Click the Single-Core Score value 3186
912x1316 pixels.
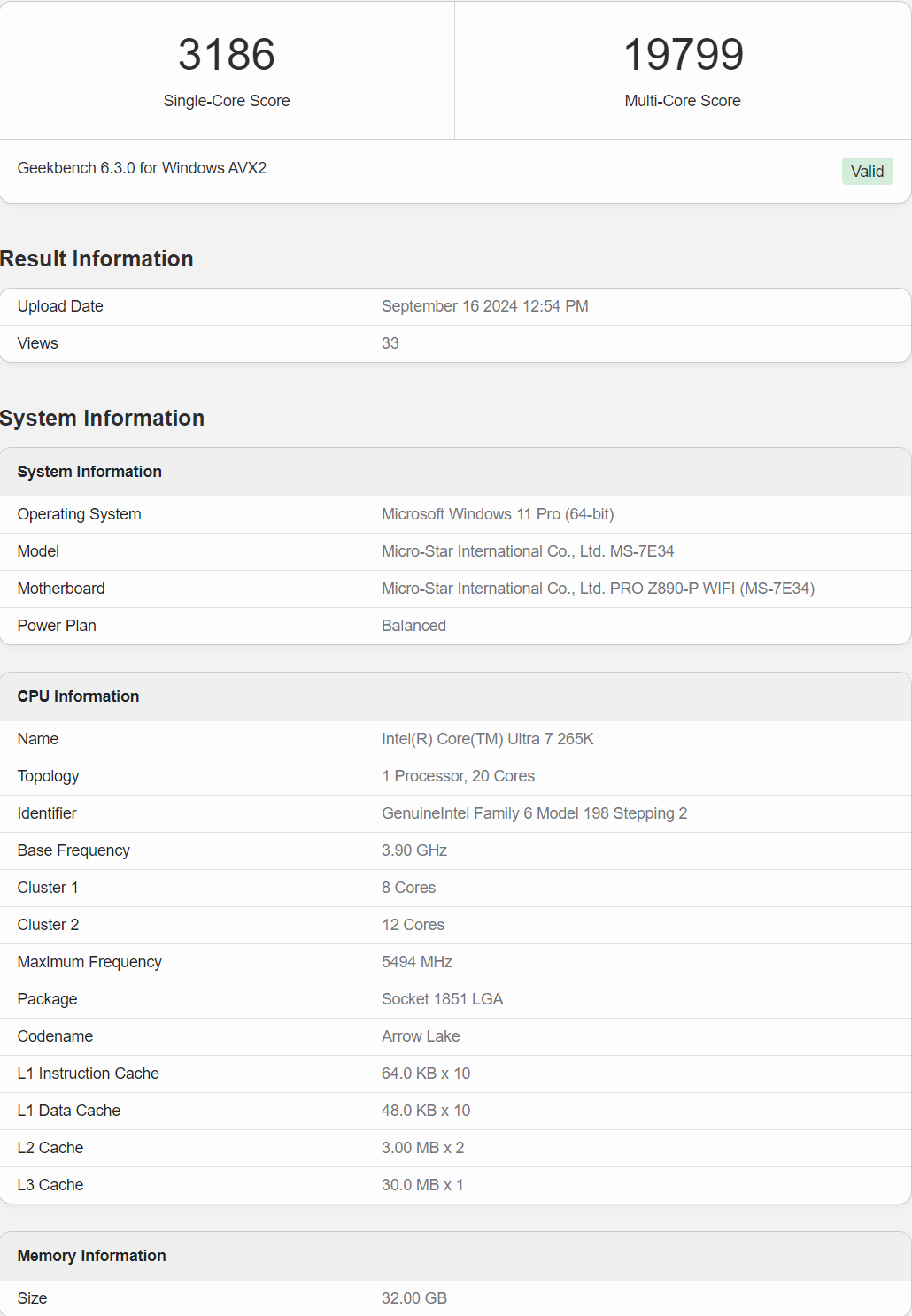(x=227, y=55)
